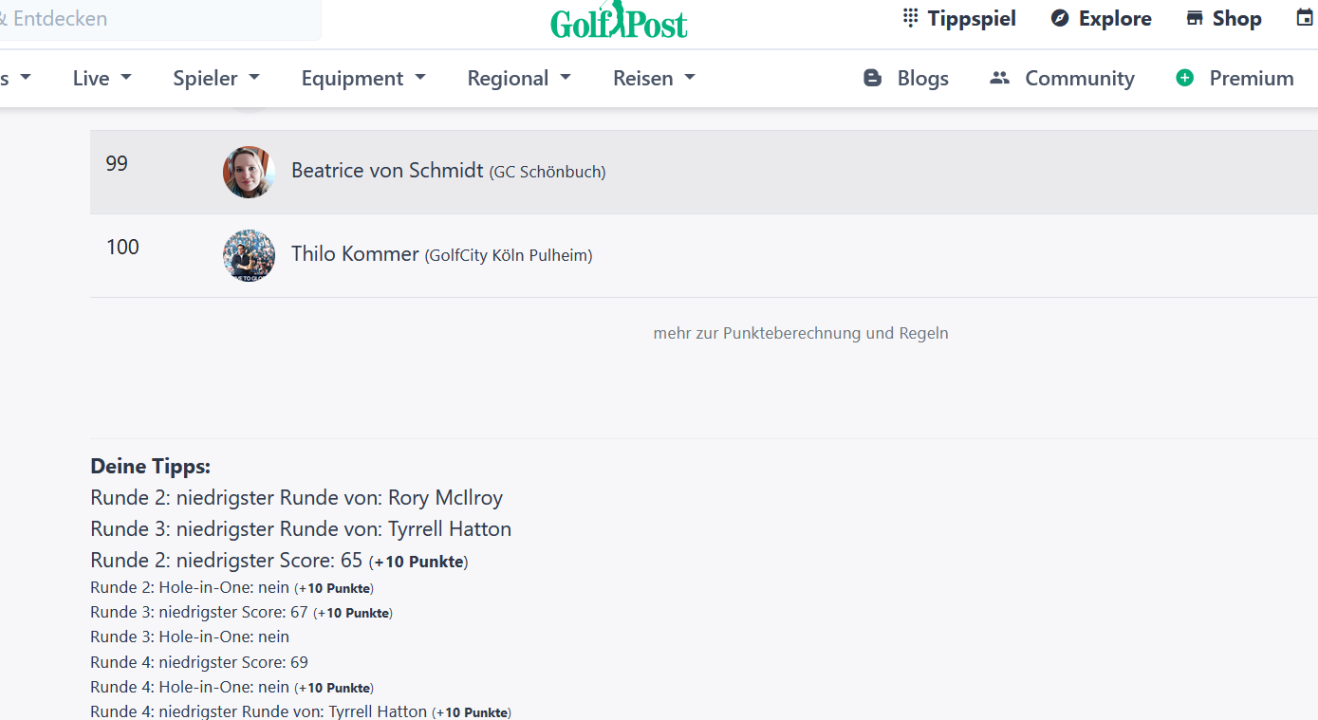Click the Community people icon
Image resolution: width=1318 pixels, height=720 pixels.
(x=999, y=78)
